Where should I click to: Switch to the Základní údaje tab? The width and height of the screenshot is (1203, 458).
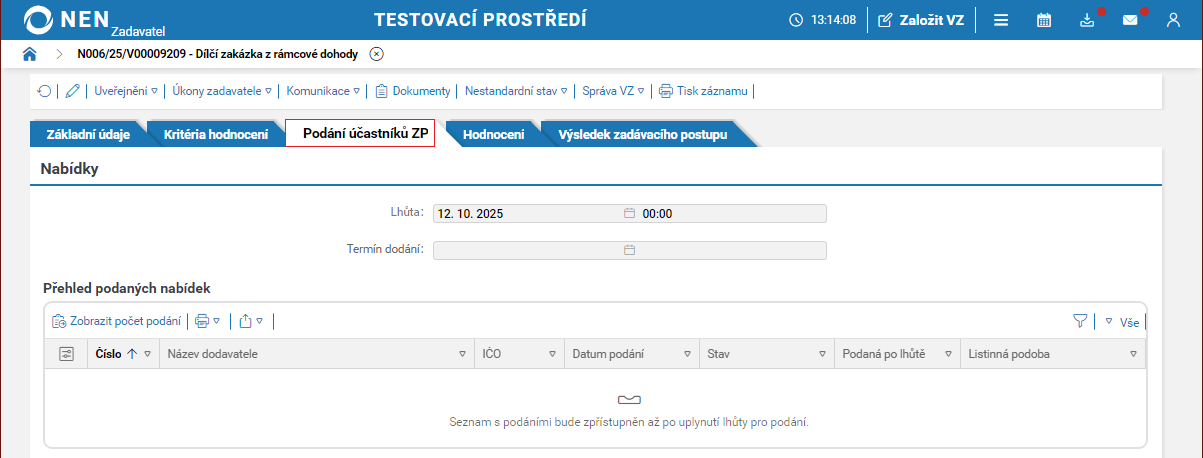tap(88, 134)
